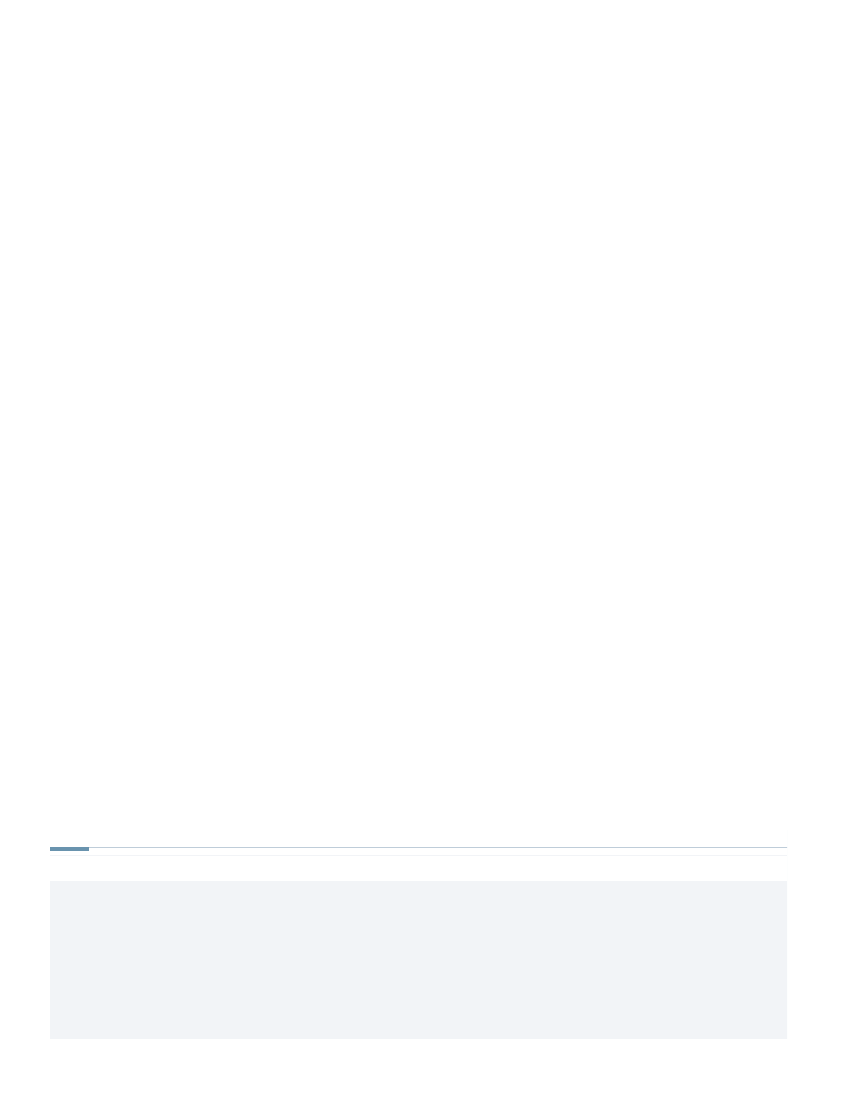Select the bottom-left corner of gray panel

tap(50, 1038)
